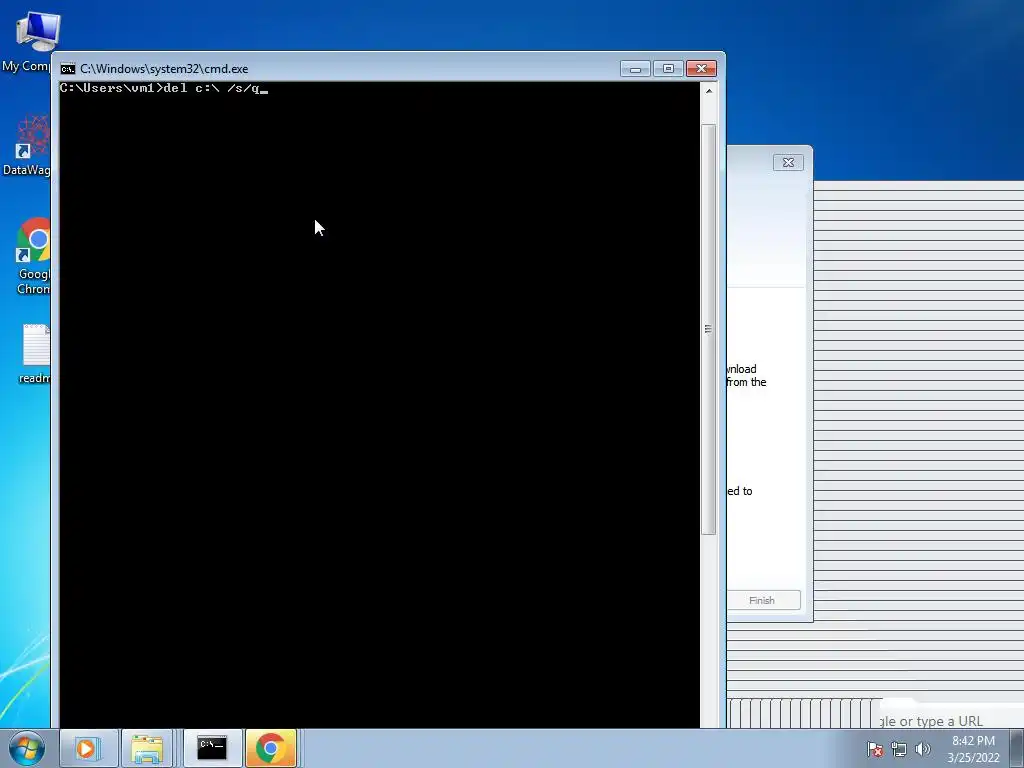
Task: Close the dialog behind the command prompt
Action: tap(788, 163)
